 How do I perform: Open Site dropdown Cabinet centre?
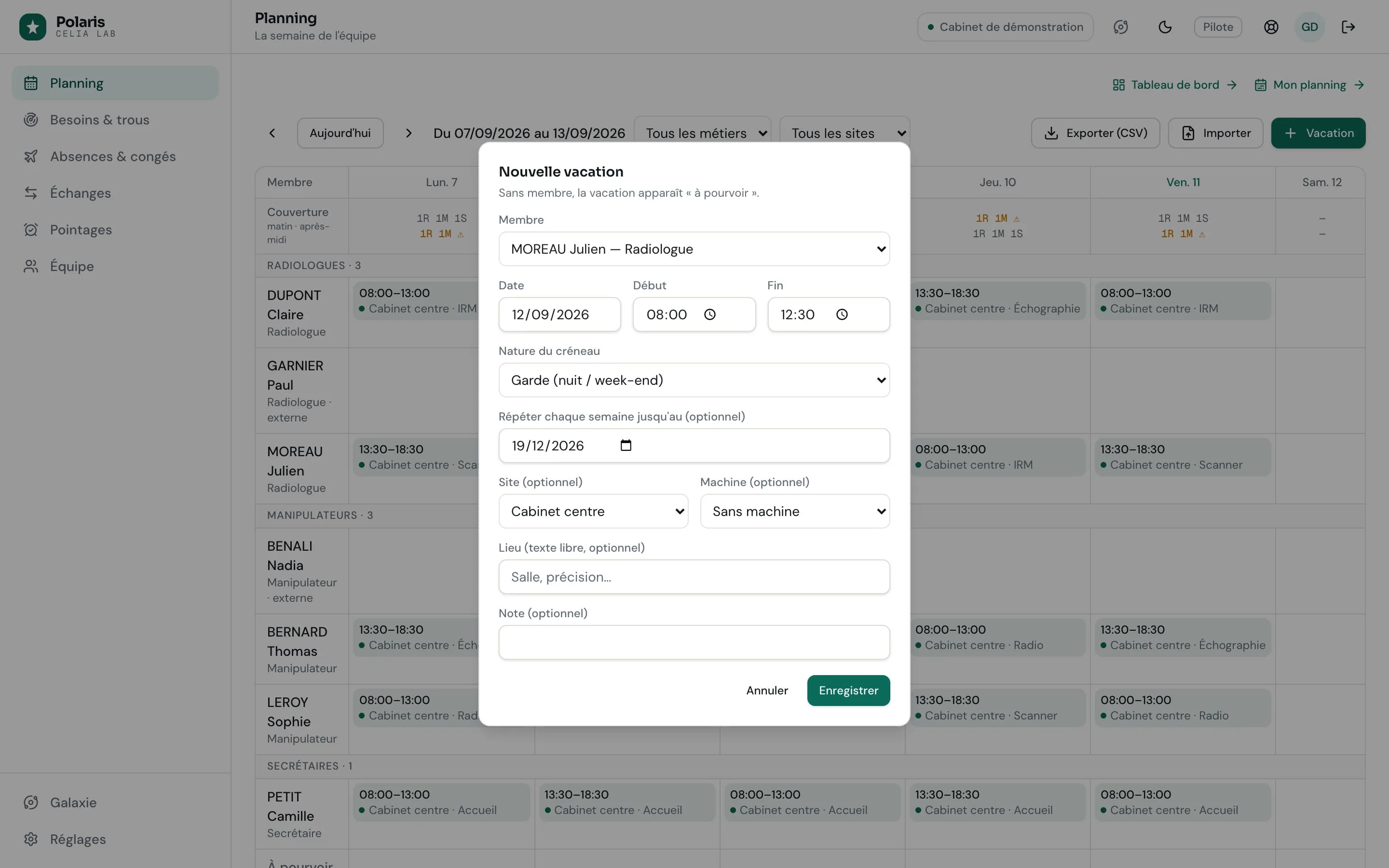click(x=593, y=511)
